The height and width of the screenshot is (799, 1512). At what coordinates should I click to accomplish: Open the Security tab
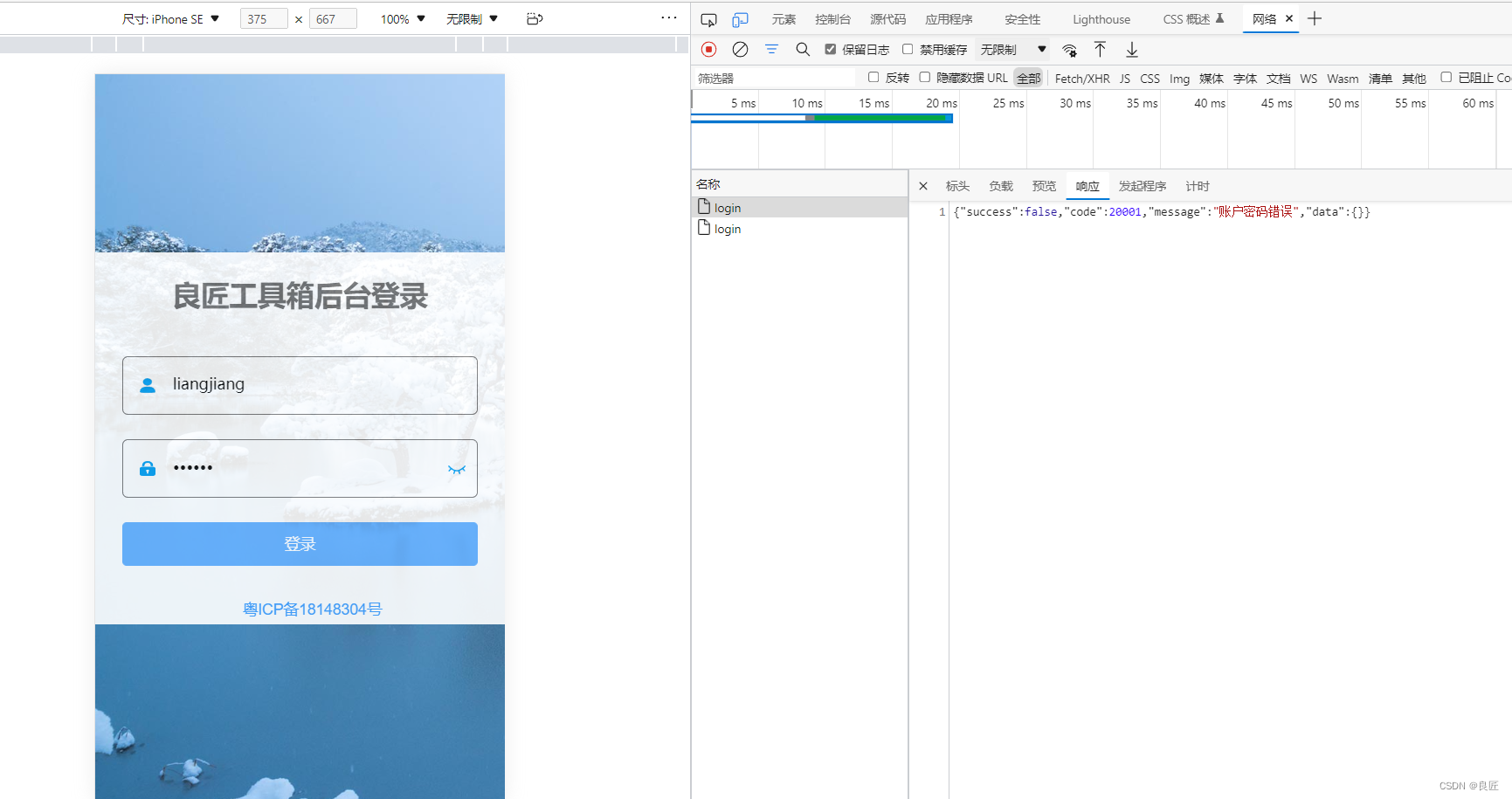[x=1022, y=19]
